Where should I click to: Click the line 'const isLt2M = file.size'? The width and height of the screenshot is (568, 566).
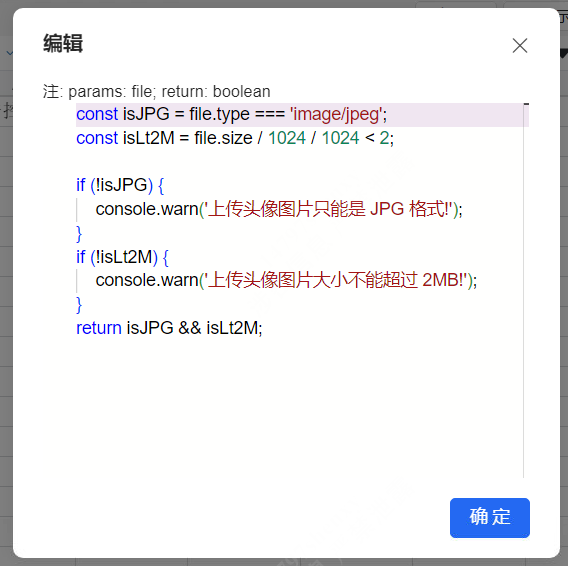(x=235, y=138)
